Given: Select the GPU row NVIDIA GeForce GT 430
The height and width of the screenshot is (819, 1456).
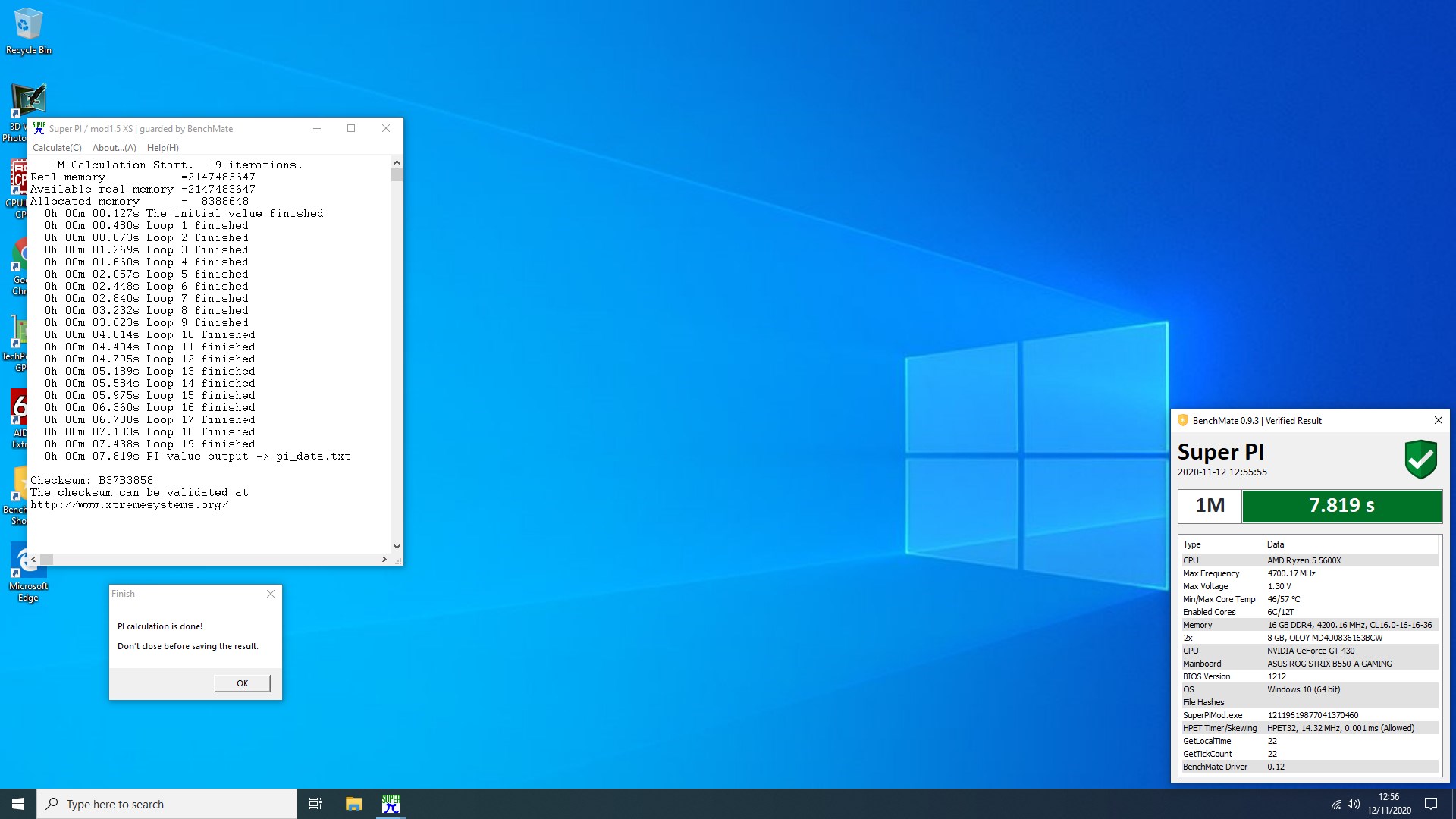Looking at the screenshot, I should pyautogui.click(x=1309, y=651).
